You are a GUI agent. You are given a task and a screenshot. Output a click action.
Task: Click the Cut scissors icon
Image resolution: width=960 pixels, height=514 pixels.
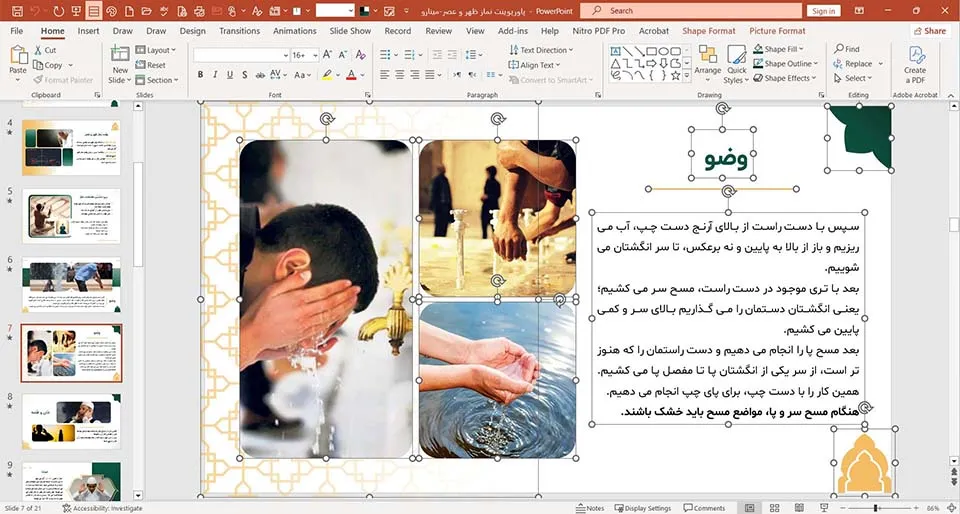pos(38,50)
